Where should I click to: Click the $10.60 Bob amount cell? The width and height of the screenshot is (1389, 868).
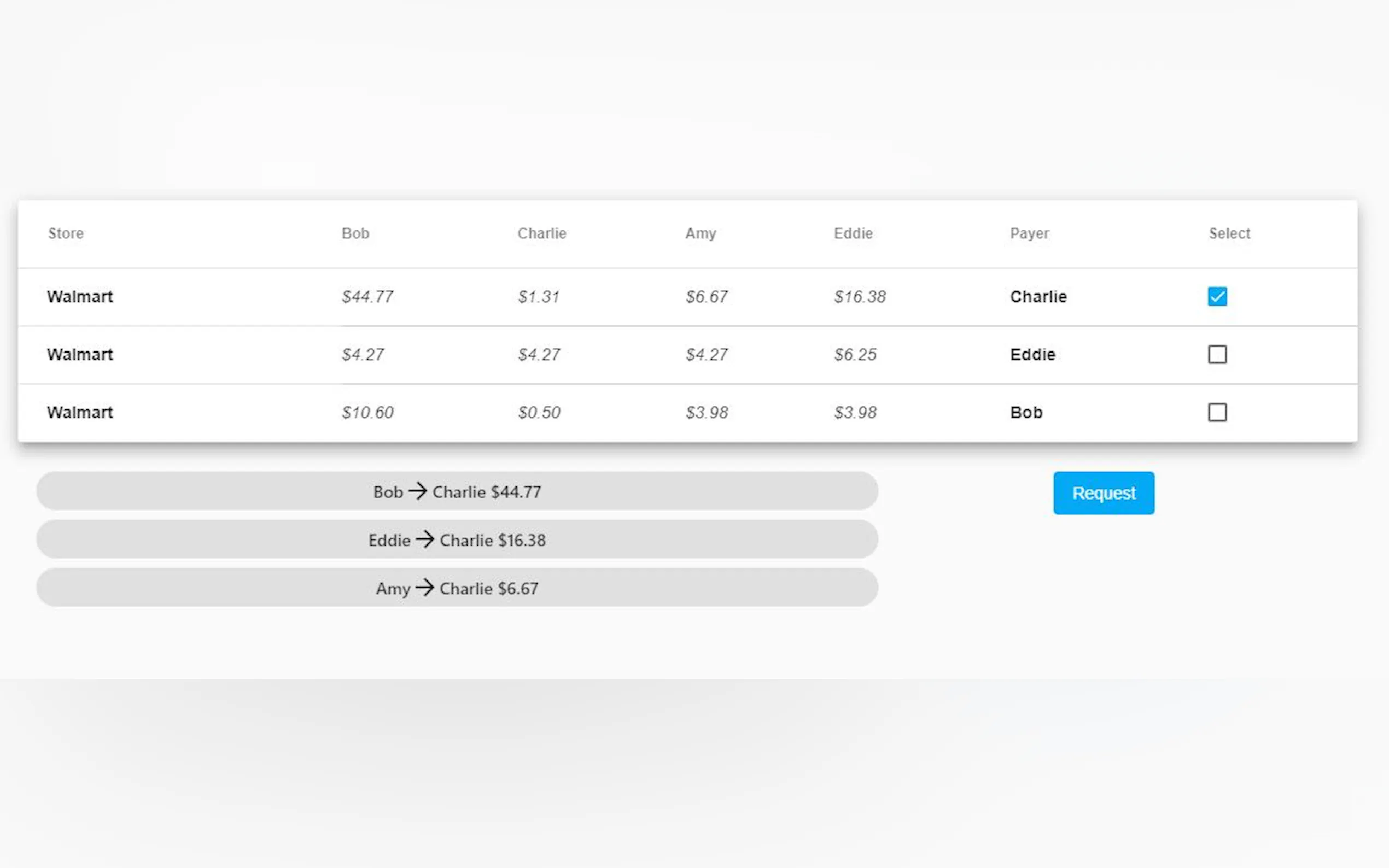tap(367, 413)
